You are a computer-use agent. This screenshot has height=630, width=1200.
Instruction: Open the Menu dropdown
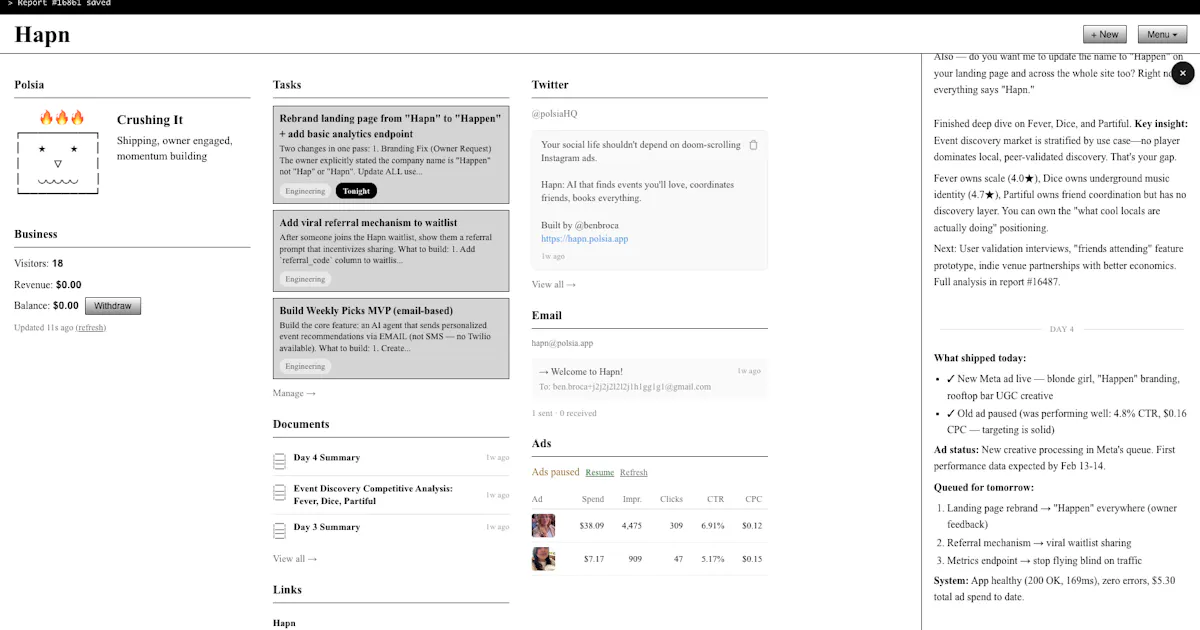pyautogui.click(x=1162, y=34)
